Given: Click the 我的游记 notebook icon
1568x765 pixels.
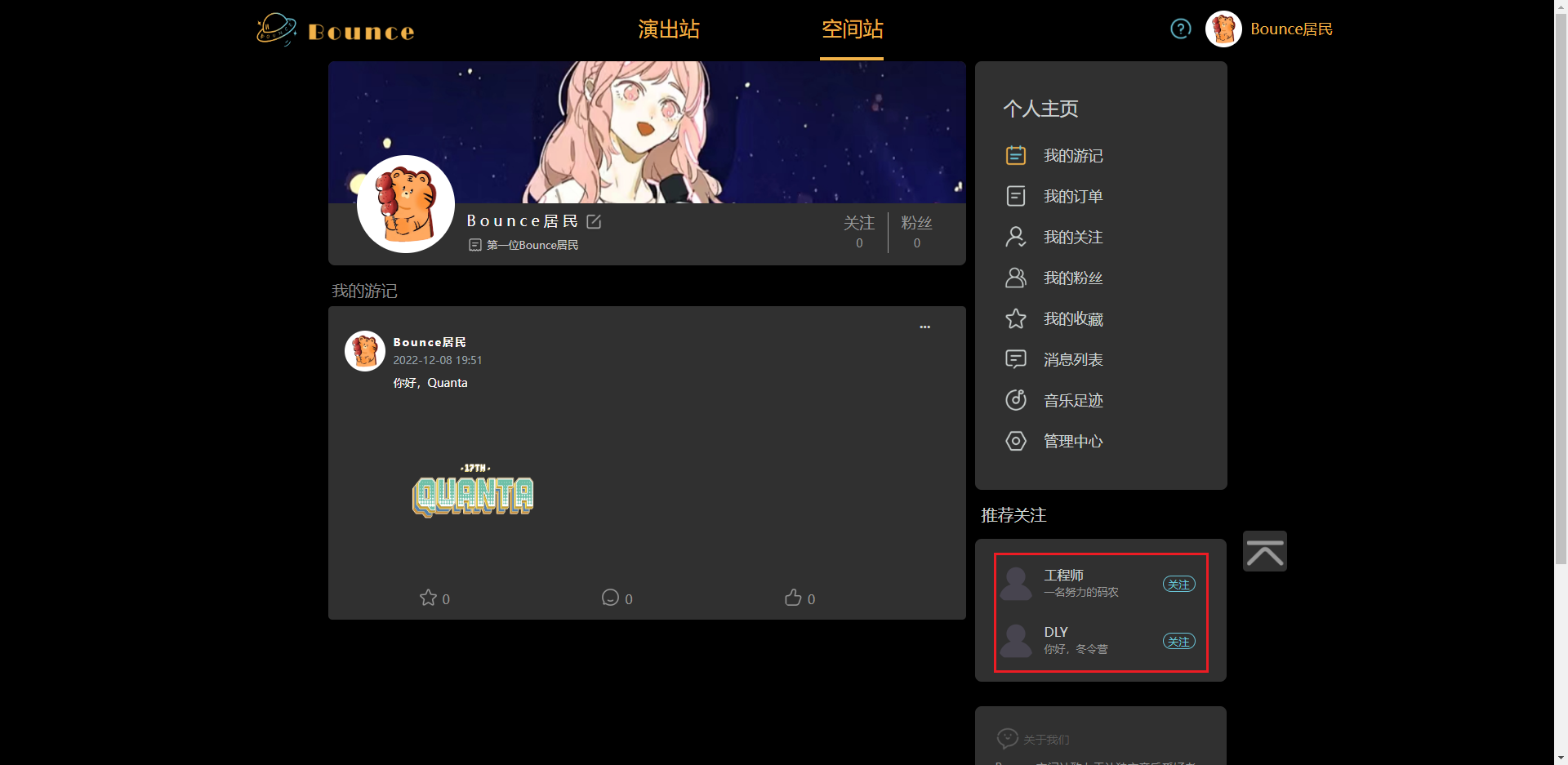Looking at the screenshot, I should (1015, 155).
